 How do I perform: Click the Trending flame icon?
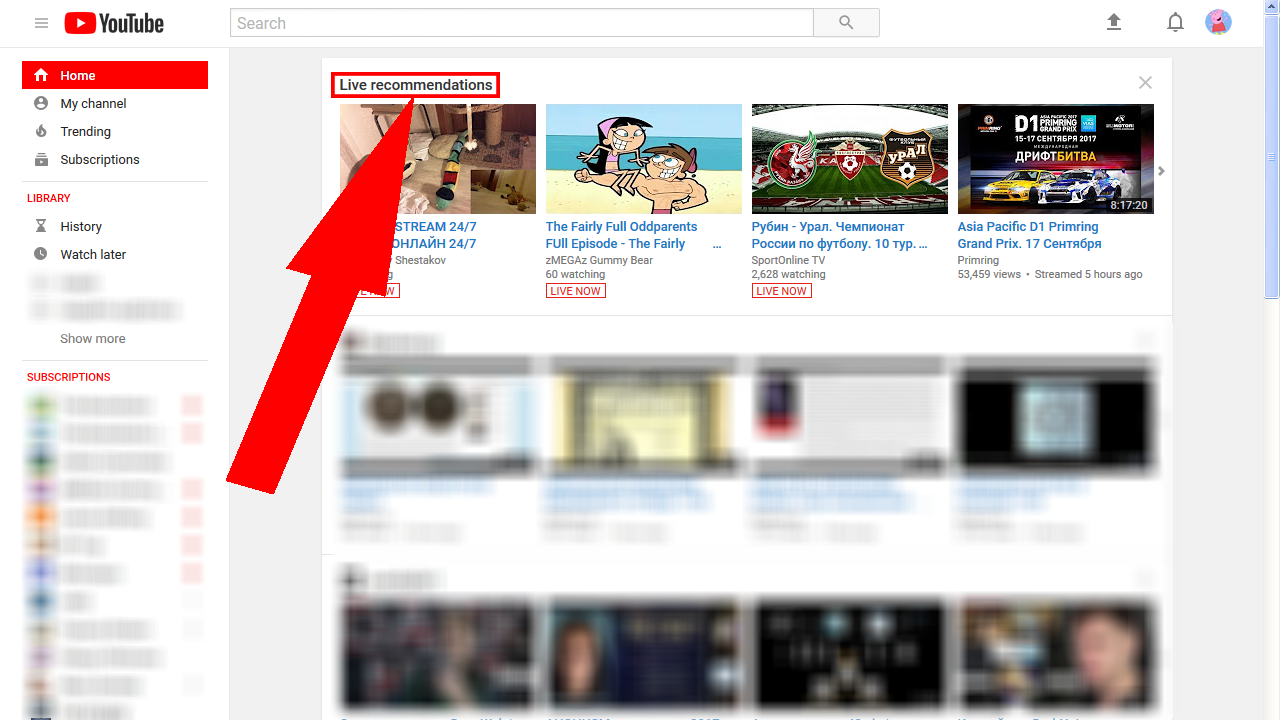click(x=41, y=131)
